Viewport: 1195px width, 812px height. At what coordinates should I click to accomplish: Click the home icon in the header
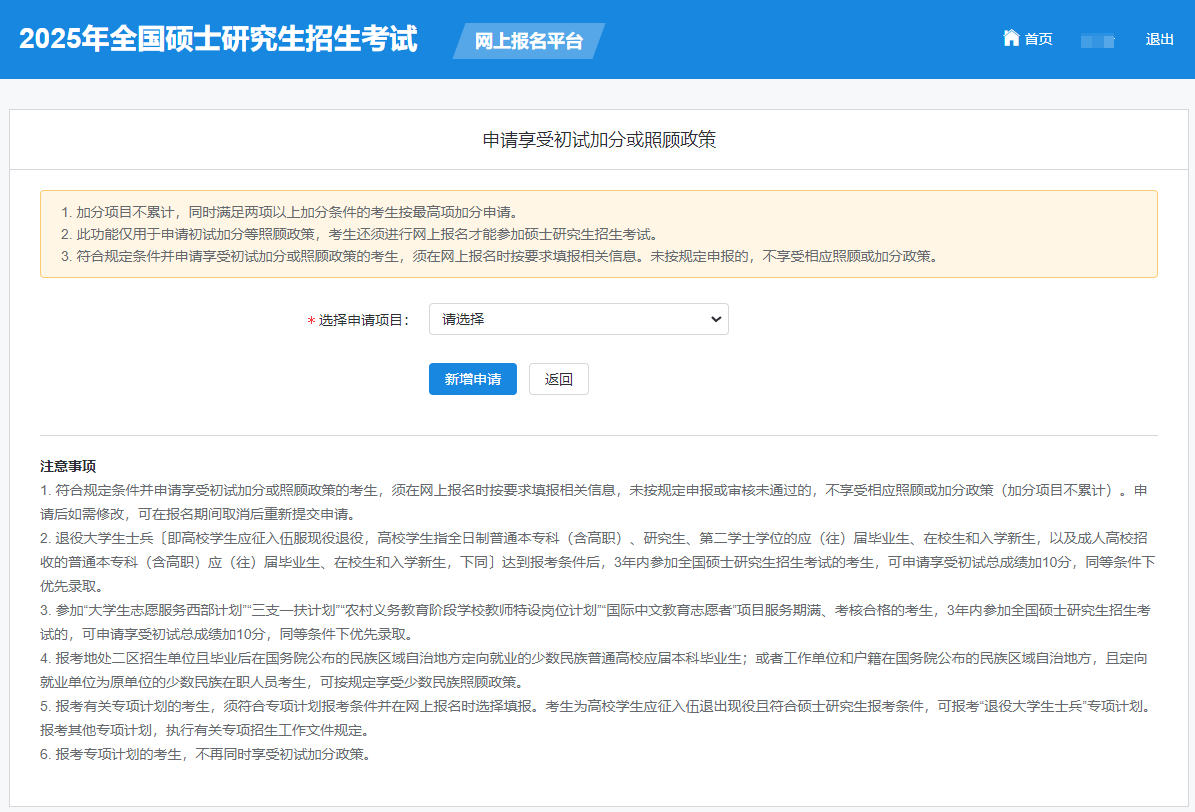(x=1011, y=38)
